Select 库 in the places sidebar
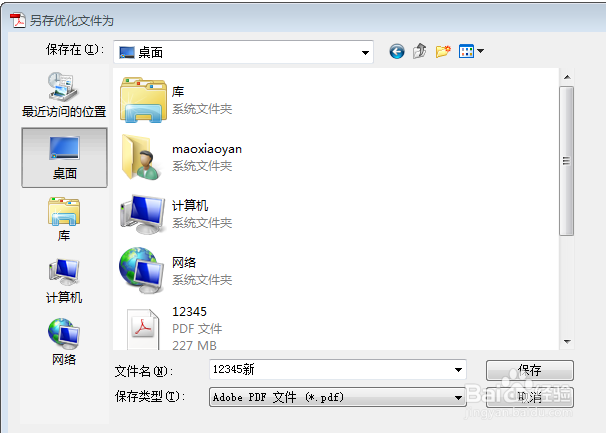 point(64,219)
